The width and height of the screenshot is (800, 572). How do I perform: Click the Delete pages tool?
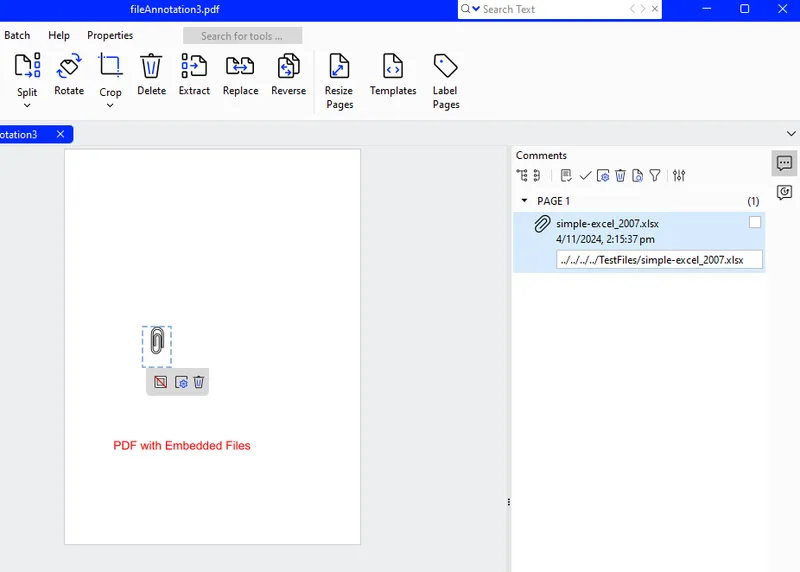tap(152, 75)
